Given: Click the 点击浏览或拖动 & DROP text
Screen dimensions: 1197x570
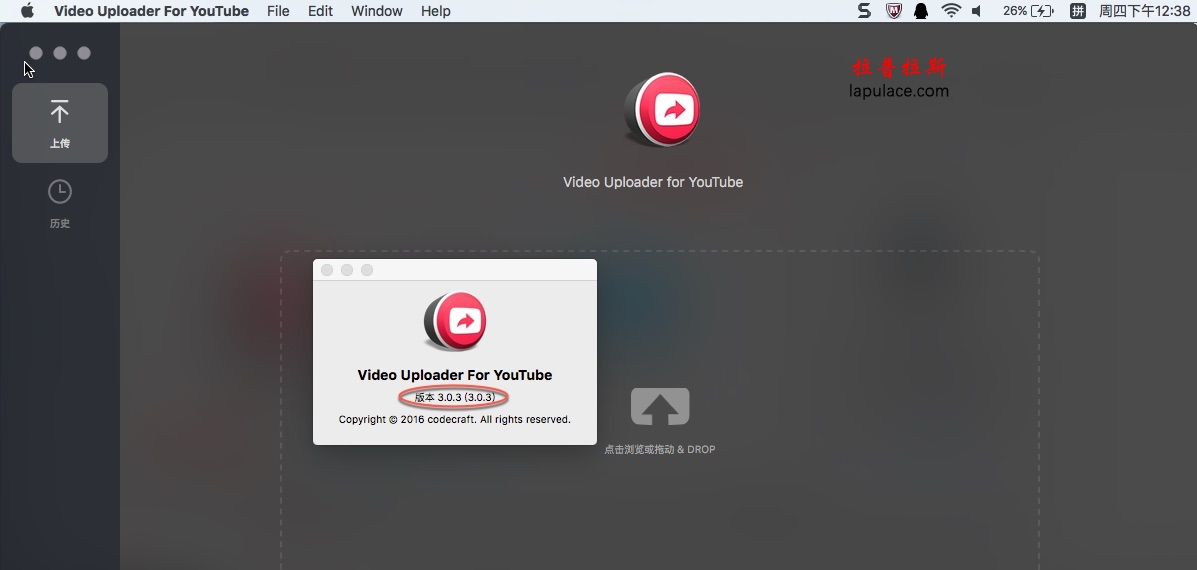Looking at the screenshot, I should (x=660, y=449).
